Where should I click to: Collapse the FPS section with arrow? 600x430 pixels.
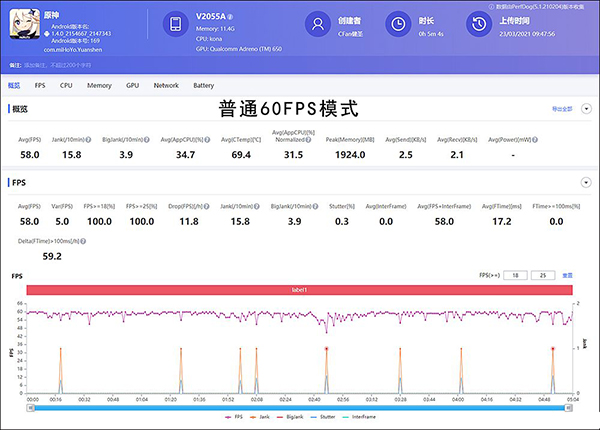tap(585, 183)
